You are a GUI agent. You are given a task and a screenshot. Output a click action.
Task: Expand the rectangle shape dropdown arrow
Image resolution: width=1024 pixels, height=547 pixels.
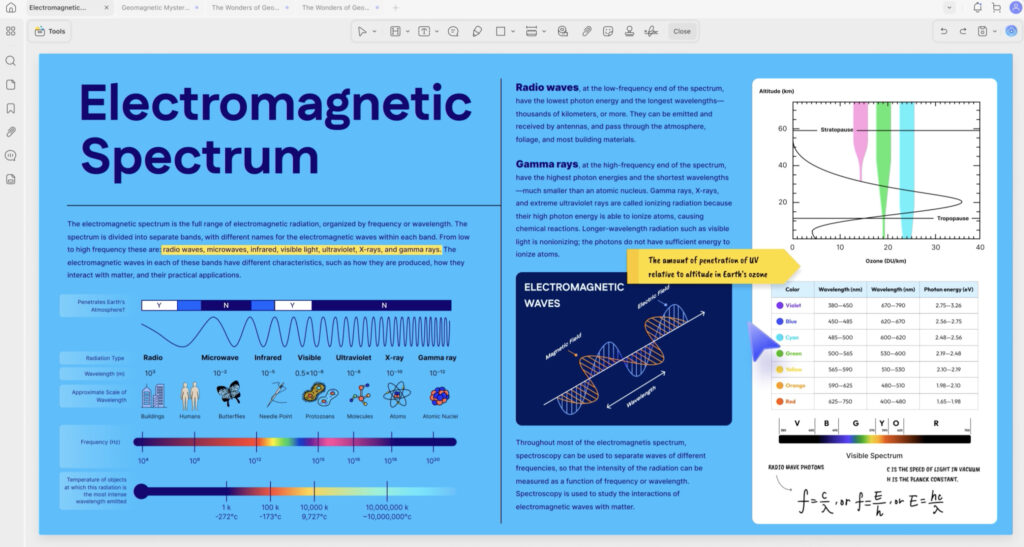coord(513,31)
